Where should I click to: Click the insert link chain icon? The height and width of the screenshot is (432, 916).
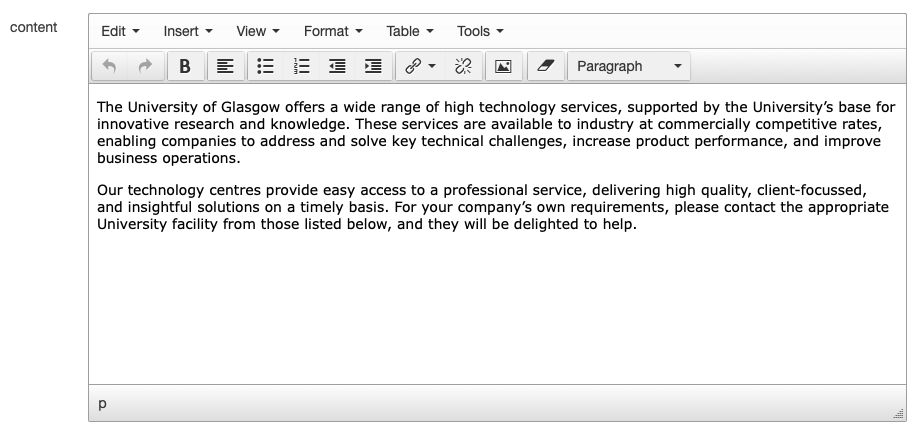click(413, 66)
